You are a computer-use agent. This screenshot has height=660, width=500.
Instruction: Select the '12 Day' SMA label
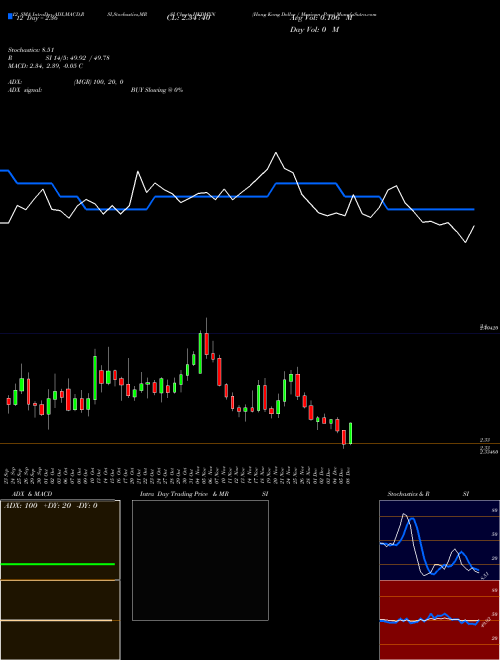(x=36, y=18)
